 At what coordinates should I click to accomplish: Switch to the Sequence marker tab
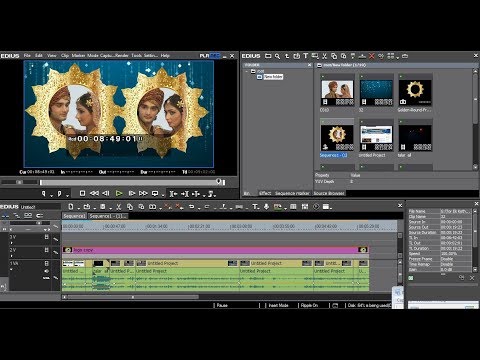pos(292,193)
